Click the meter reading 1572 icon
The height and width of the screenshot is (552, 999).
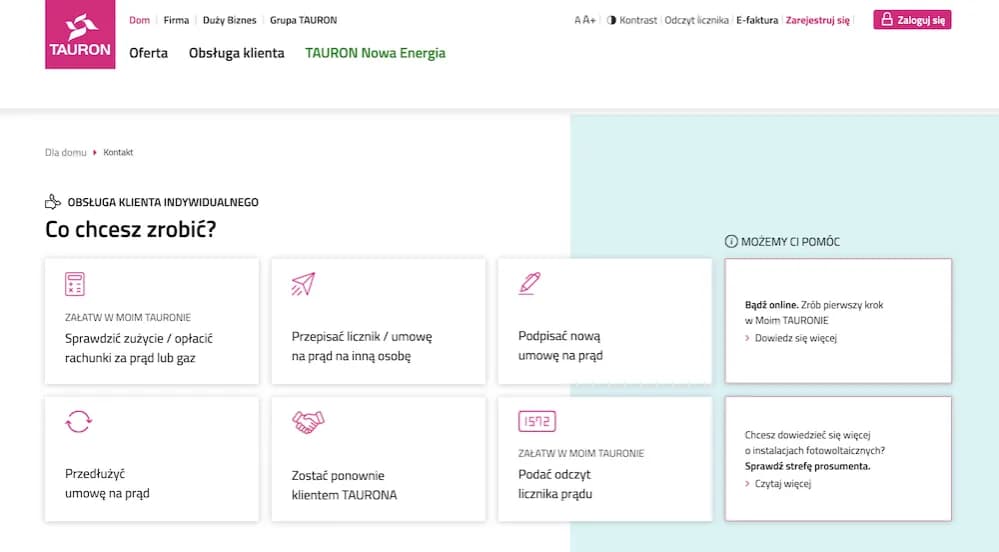point(537,421)
